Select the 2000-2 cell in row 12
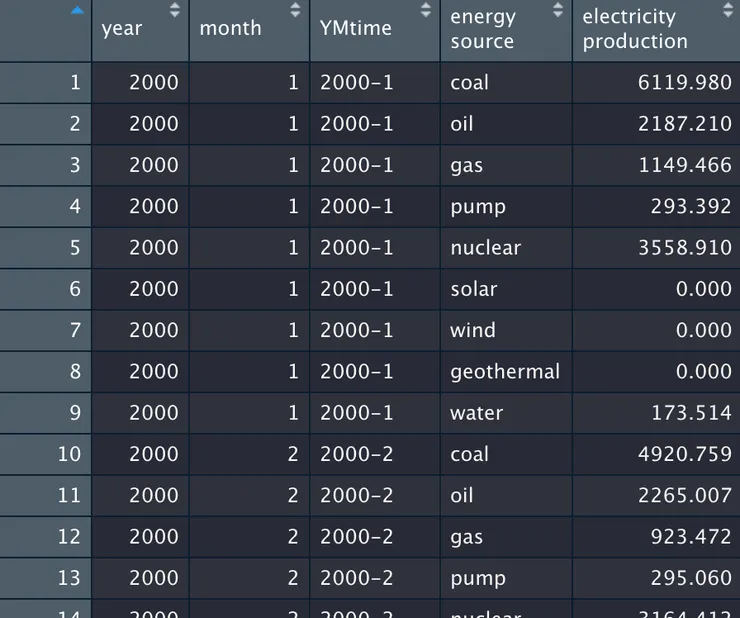Image resolution: width=740 pixels, height=618 pixels. pyautogui.click(x=357, y=537)
